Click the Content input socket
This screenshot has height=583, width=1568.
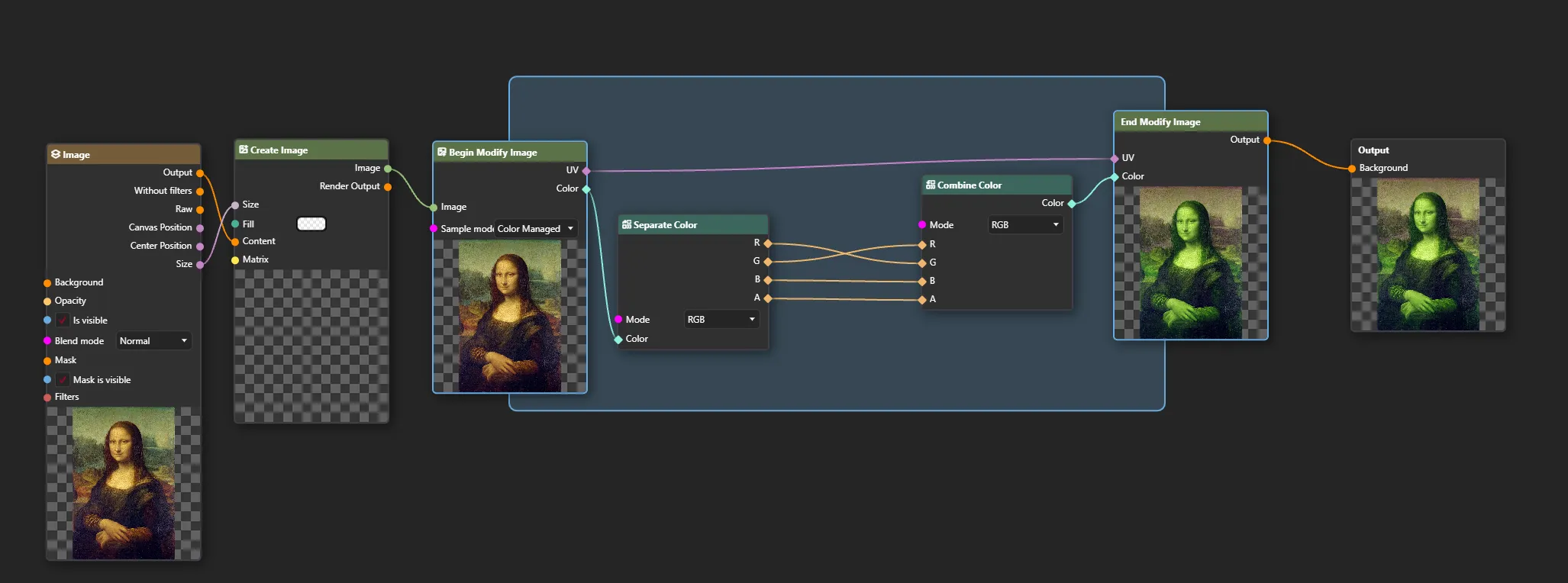tap(235, 242)
